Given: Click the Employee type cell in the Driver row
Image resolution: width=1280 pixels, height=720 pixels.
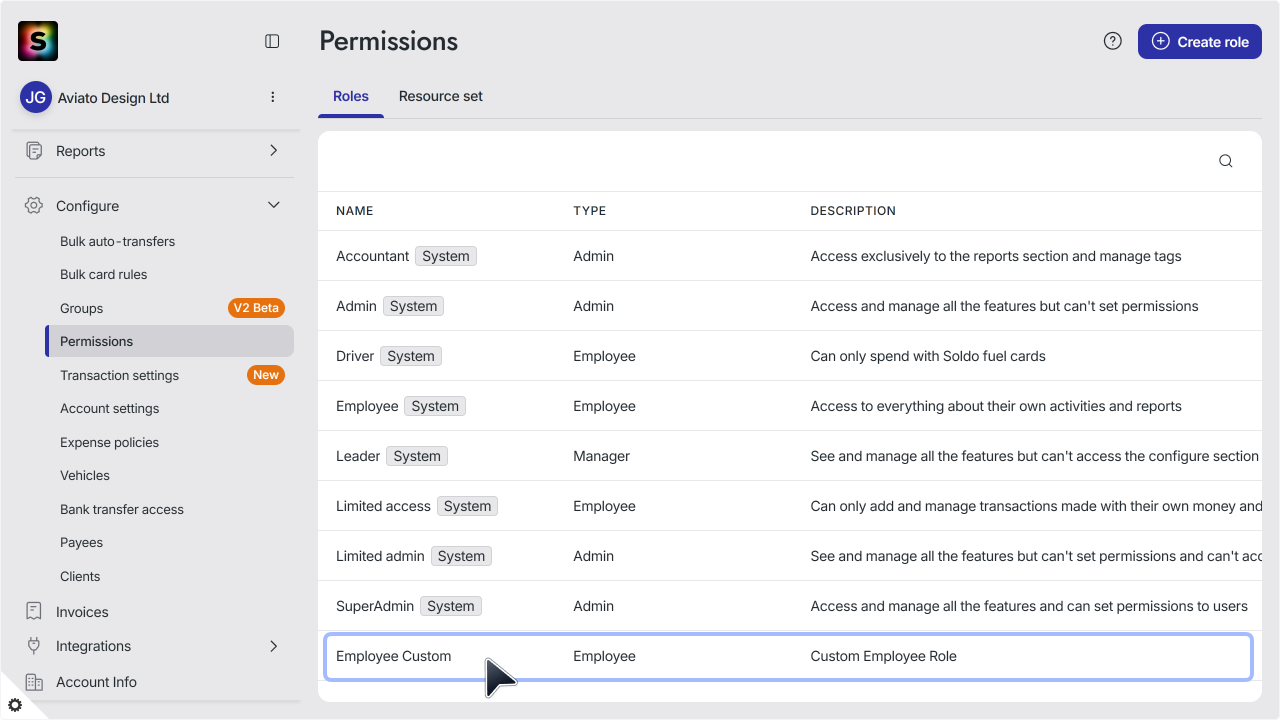Looking at the screenshot, I should click(x=605, y=356).
